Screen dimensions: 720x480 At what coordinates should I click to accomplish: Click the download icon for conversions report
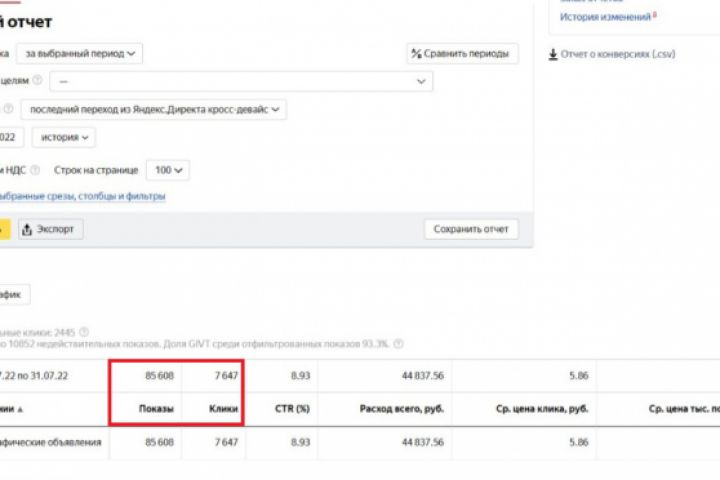(x=553, y=54)
